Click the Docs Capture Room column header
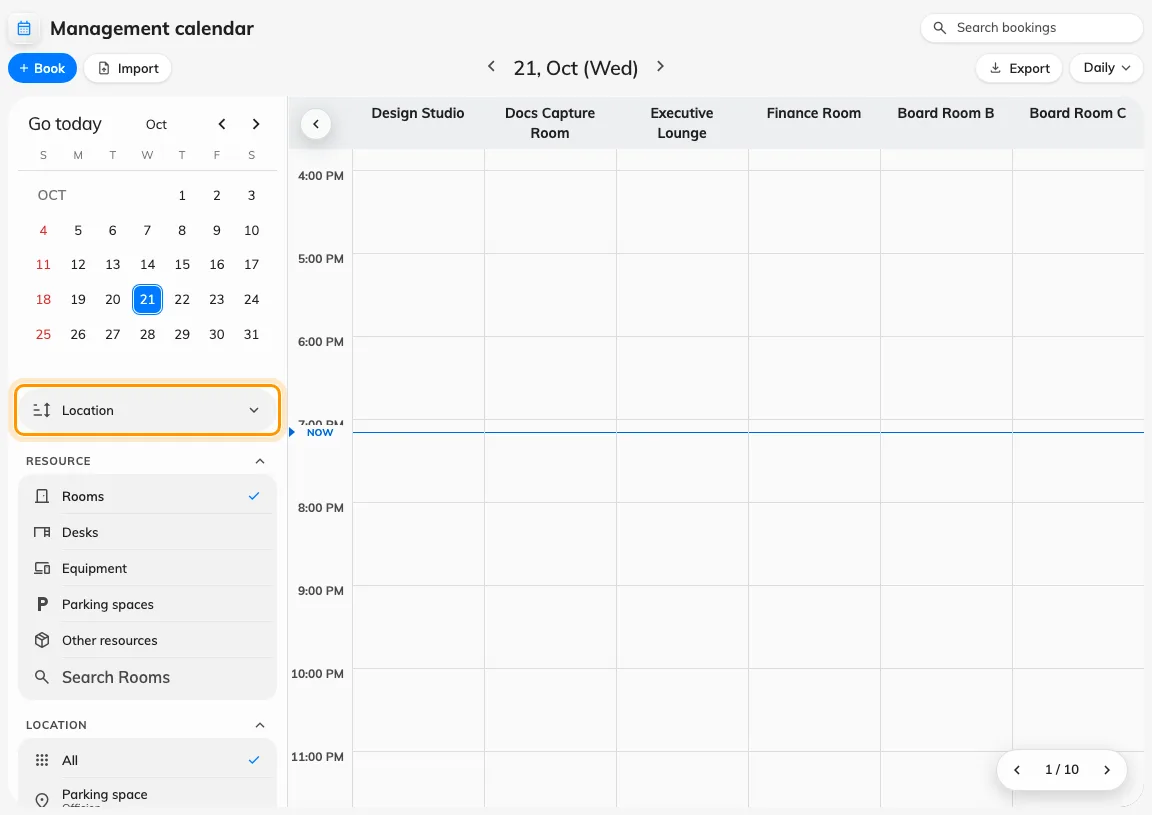The image size is (1152, 815). pyautogui.click(x=550, y=123)
